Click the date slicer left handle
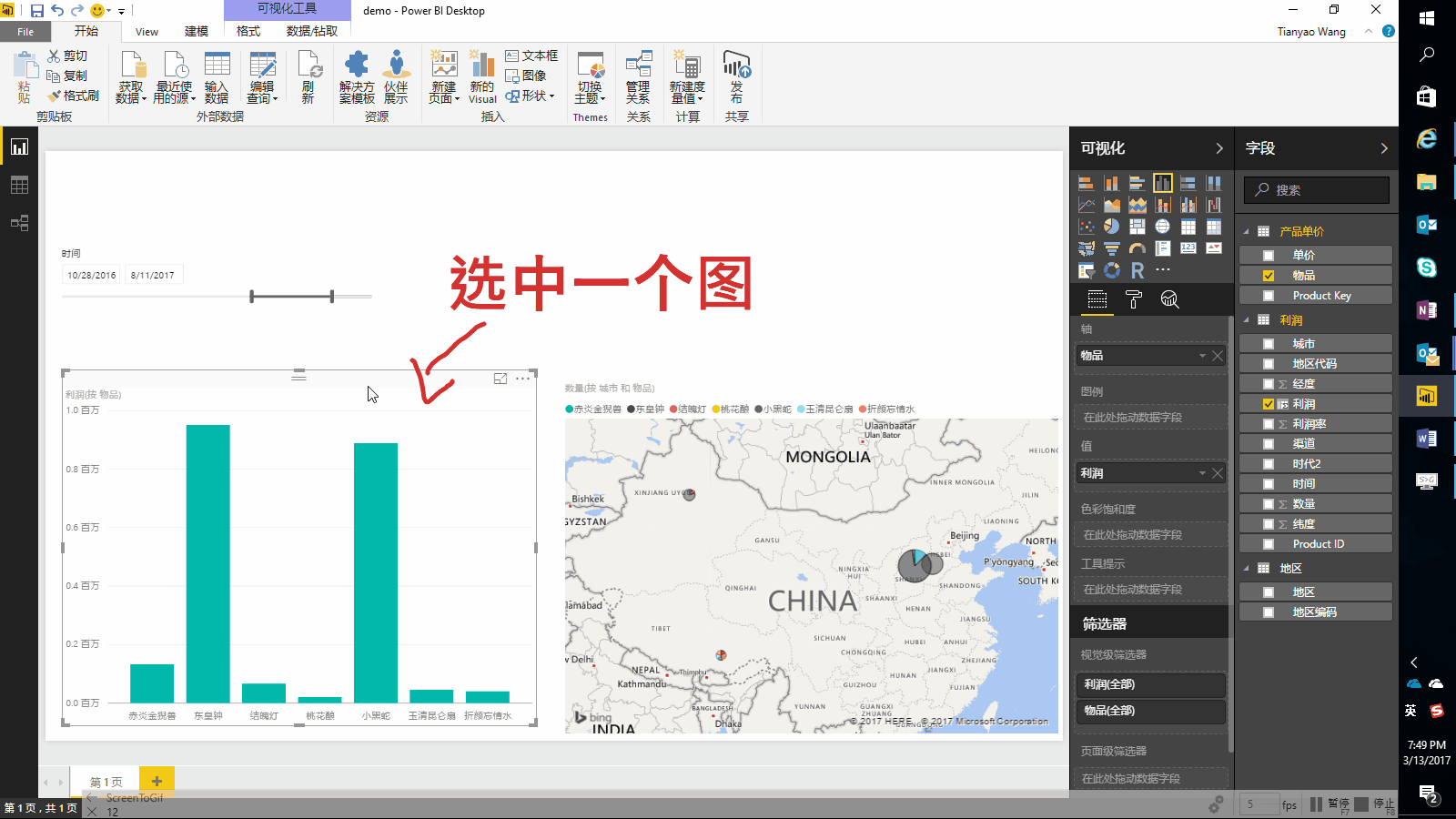This screenshot has width=1456, height=819. coord(252,297)
